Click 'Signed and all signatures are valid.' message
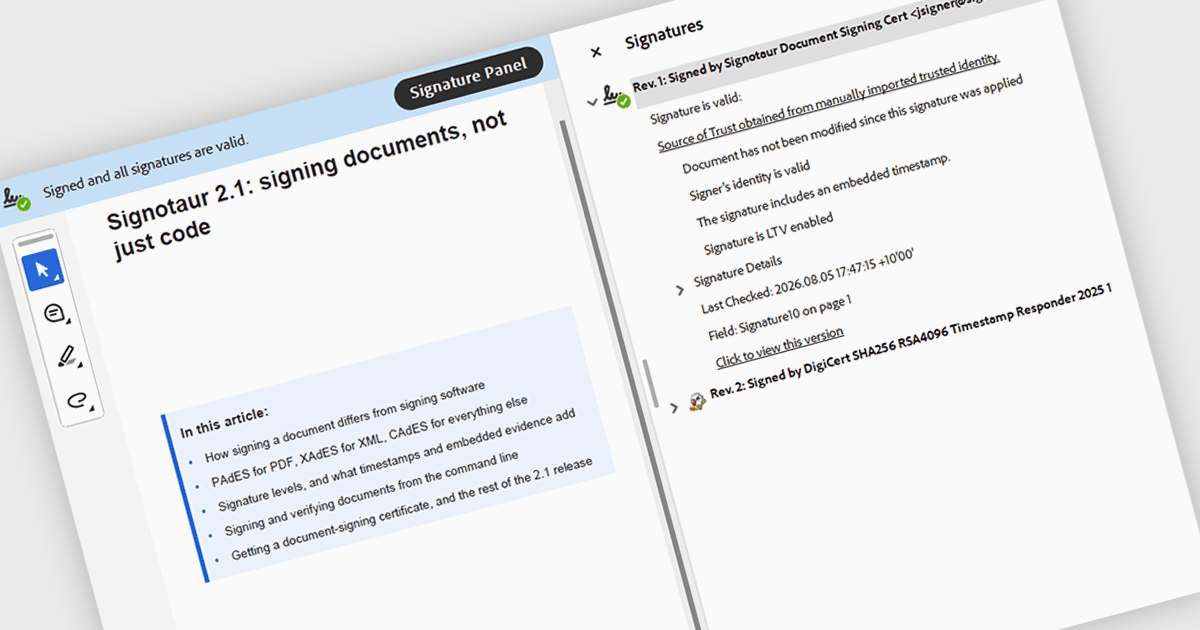Screen dimensions: 1200x630 coord(145,168)
